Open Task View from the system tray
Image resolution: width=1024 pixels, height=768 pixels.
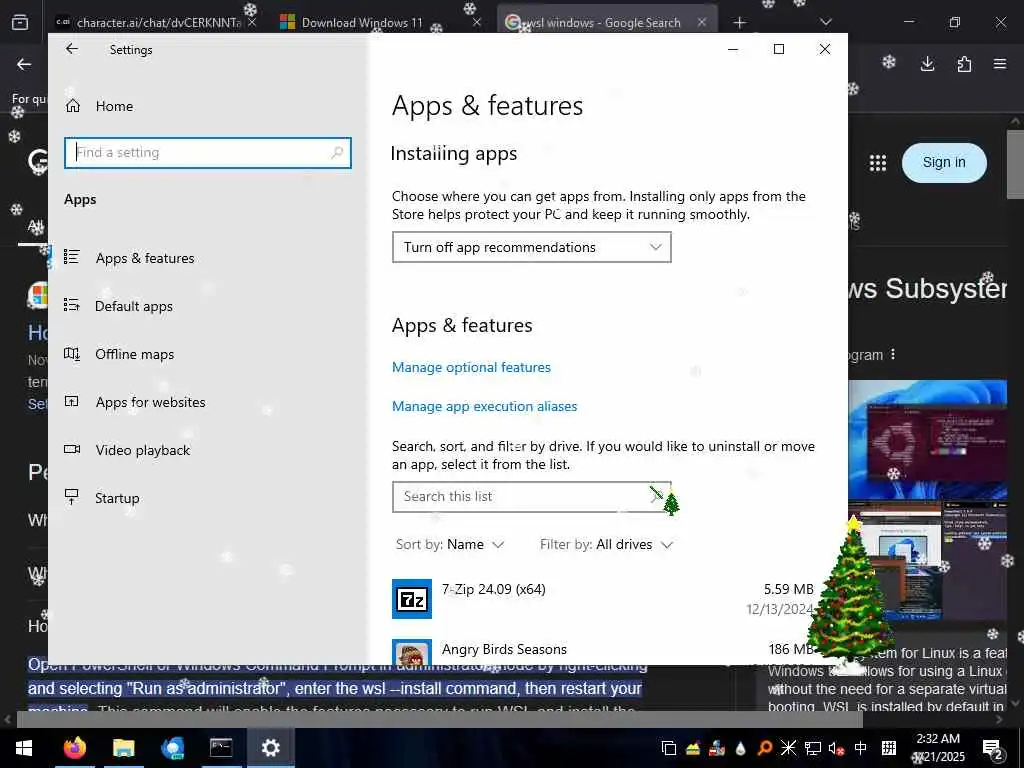click(x=669, y=748)
